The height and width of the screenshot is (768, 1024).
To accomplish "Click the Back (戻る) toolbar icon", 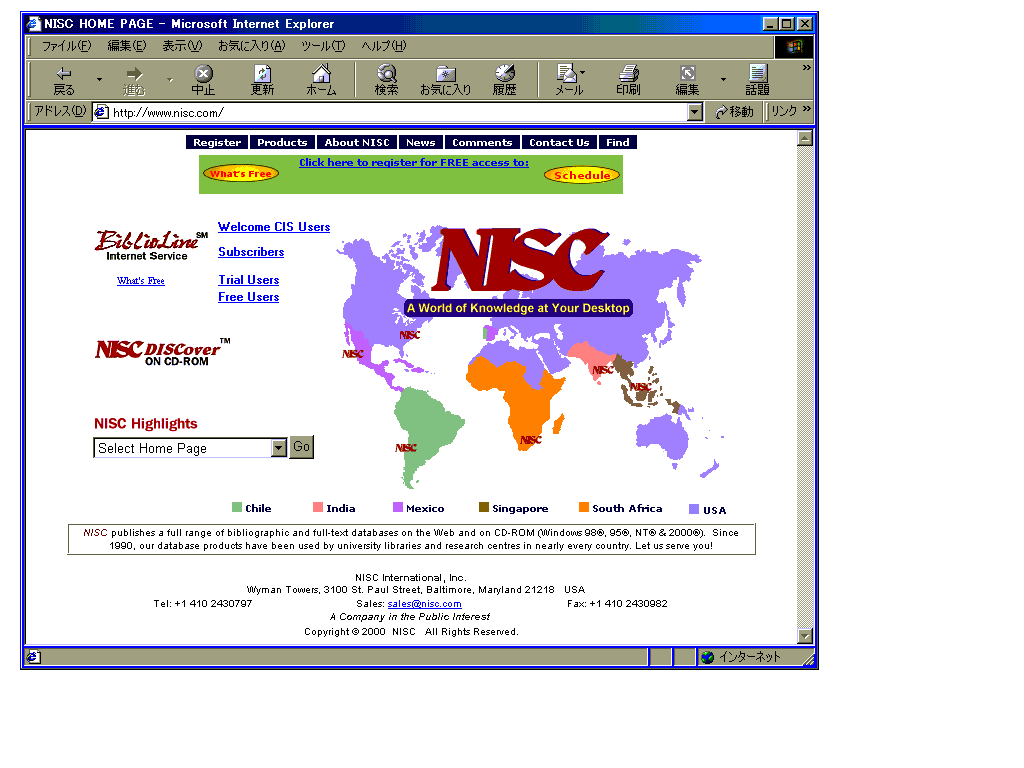I will 63,80.
